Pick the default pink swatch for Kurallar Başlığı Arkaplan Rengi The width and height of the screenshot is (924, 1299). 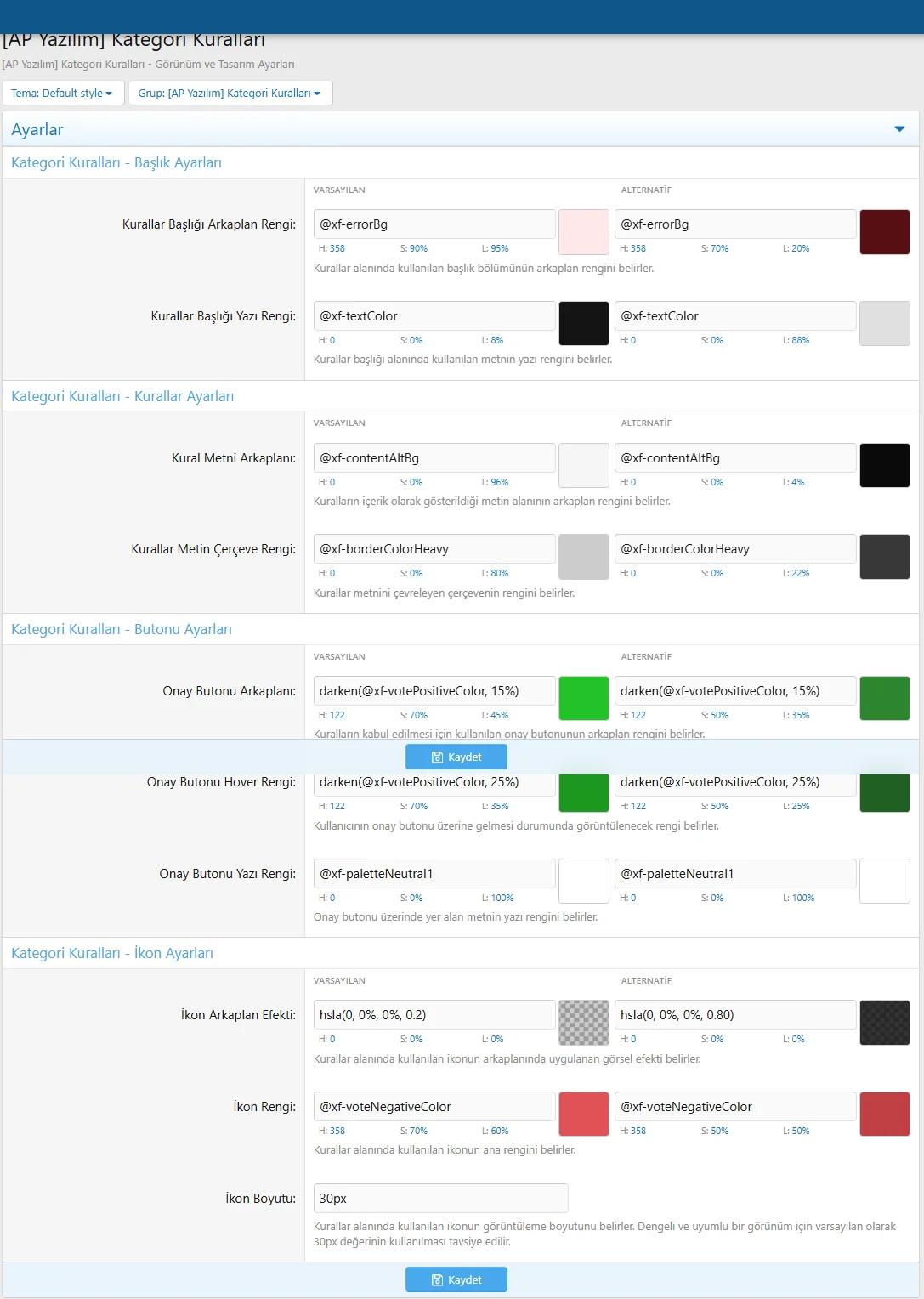coord(583,232)
